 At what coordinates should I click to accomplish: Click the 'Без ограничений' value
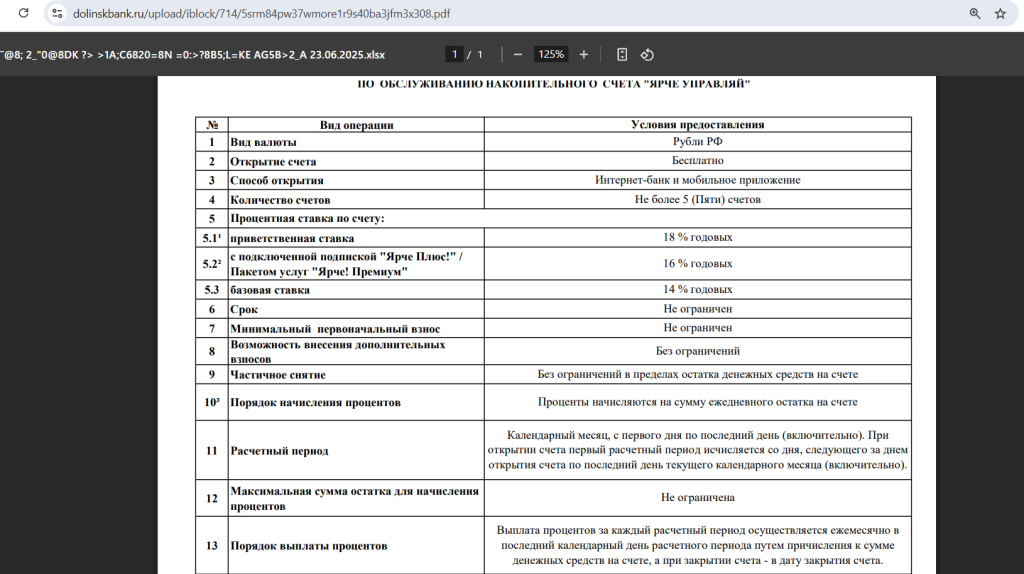point(697,351)
